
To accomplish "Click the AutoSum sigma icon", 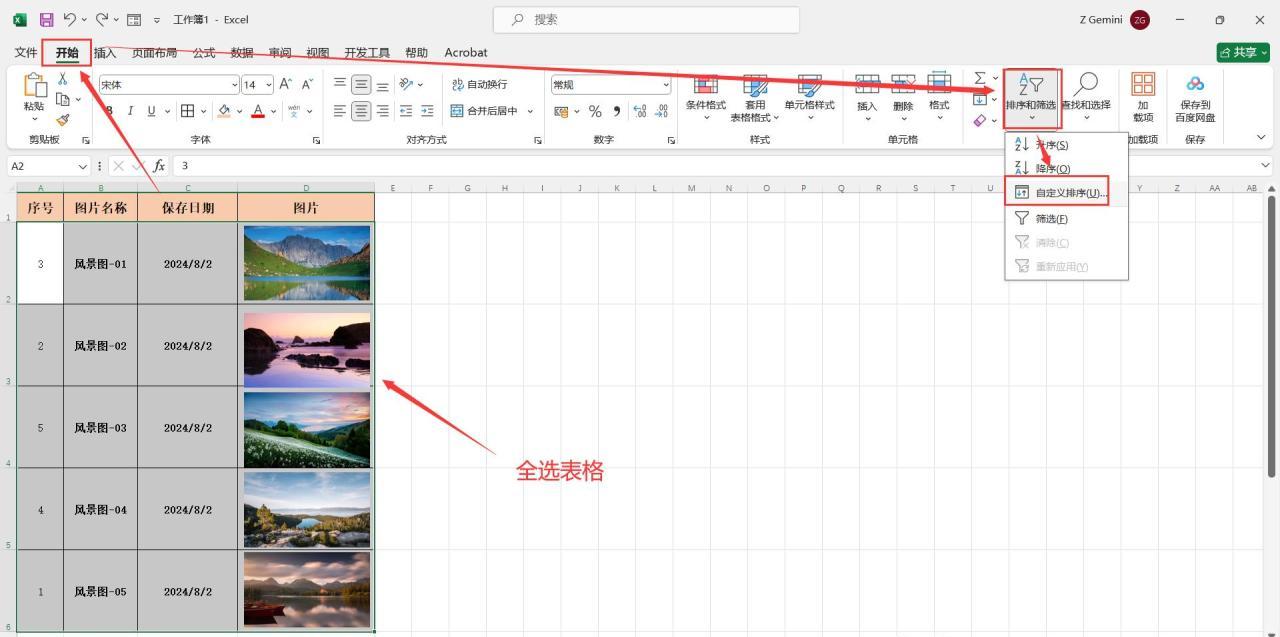I will point(980,78).
